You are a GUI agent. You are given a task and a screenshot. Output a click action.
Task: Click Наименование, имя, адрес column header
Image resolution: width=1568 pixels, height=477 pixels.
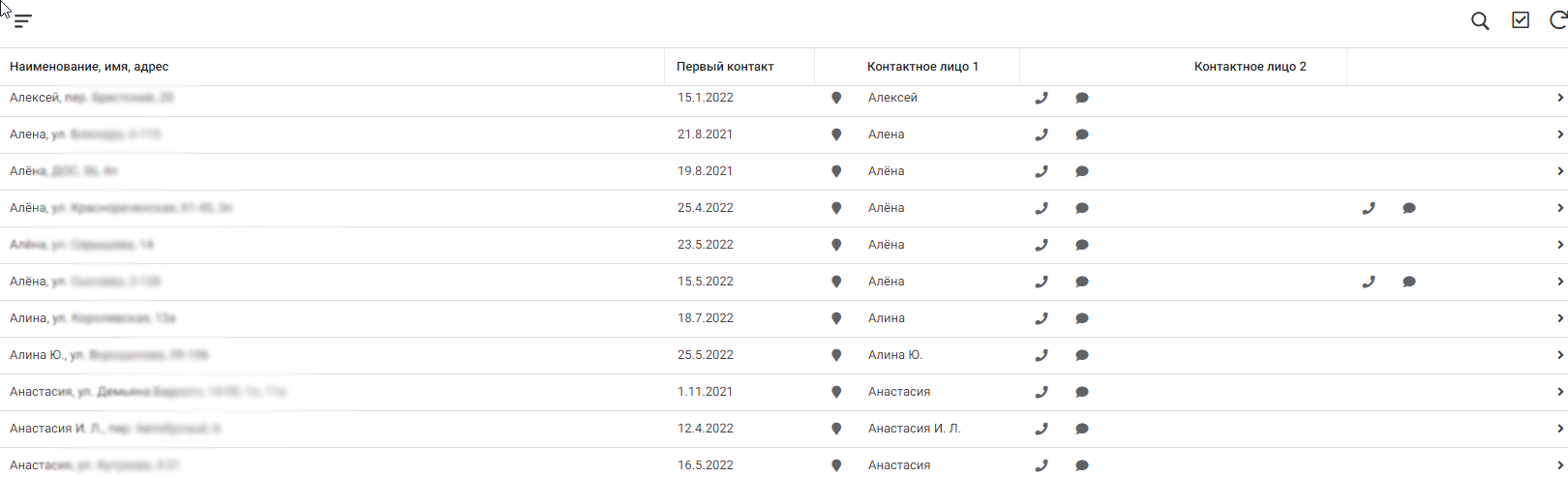89,67
